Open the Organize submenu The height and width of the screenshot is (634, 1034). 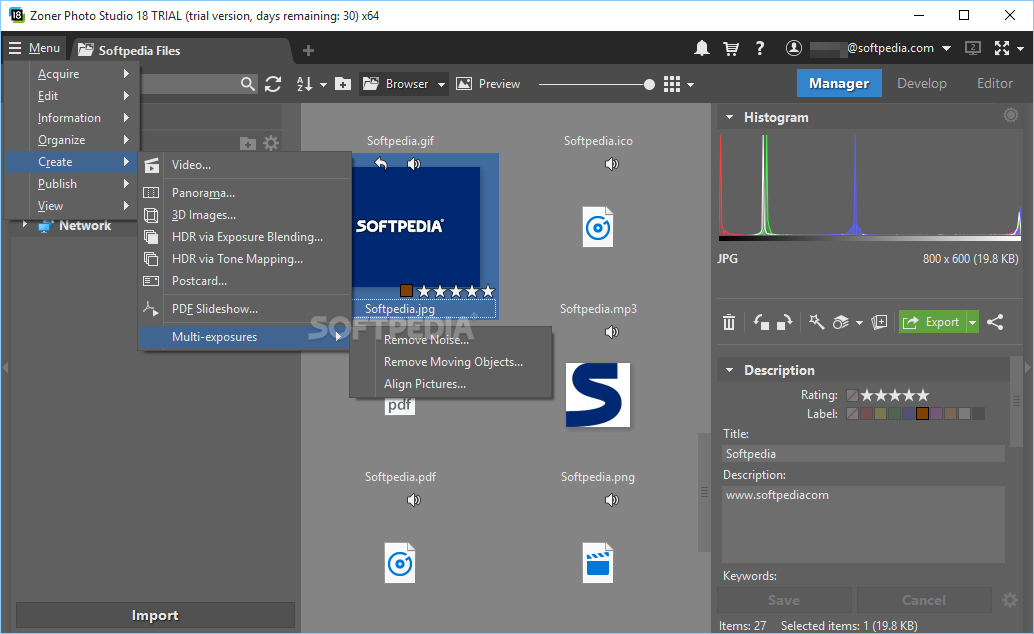click(73, 140)
